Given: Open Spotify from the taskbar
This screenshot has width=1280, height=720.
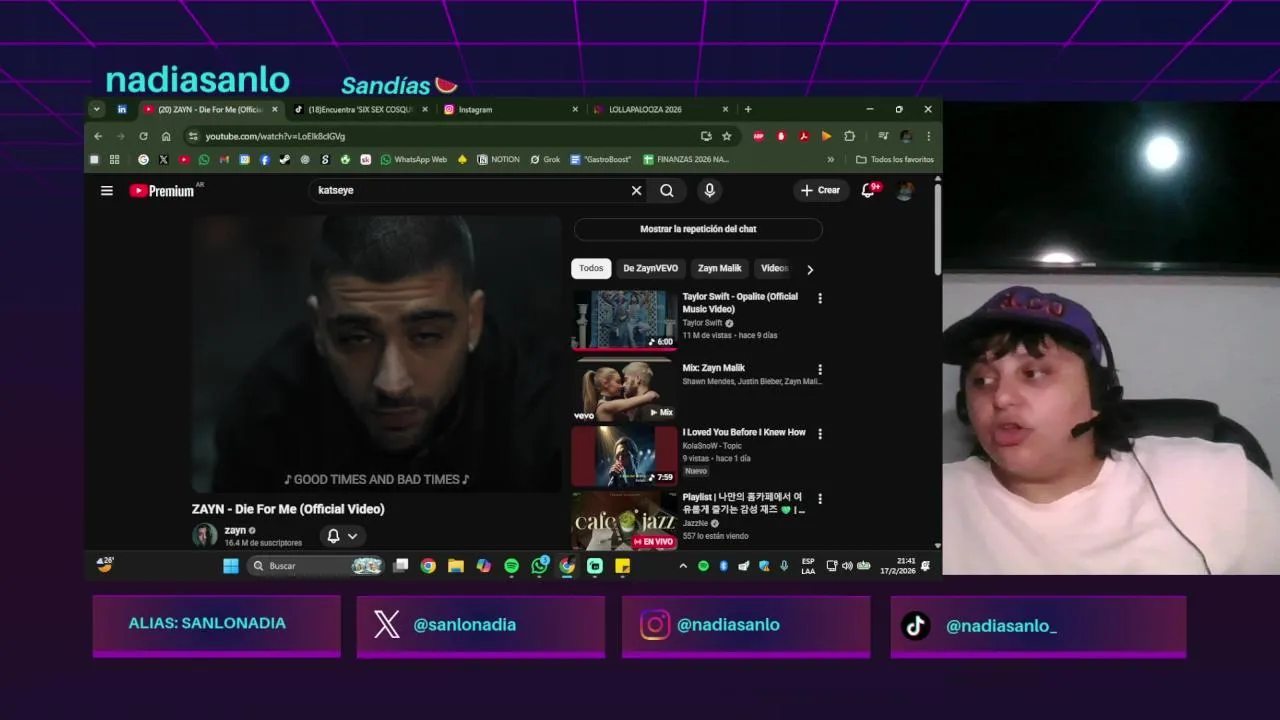Looking at the screenshot, I should click(511, 566).
